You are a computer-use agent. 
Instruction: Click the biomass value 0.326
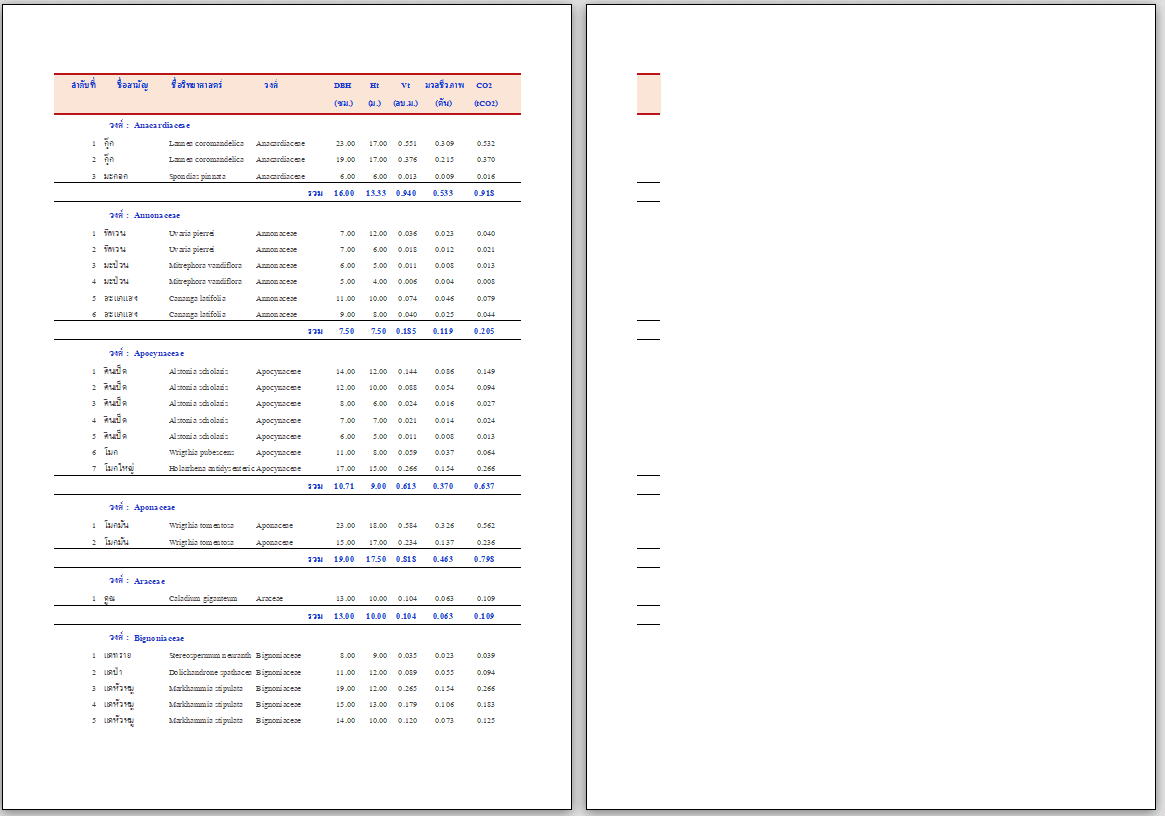pyautogui.click(x=444, y=526)
